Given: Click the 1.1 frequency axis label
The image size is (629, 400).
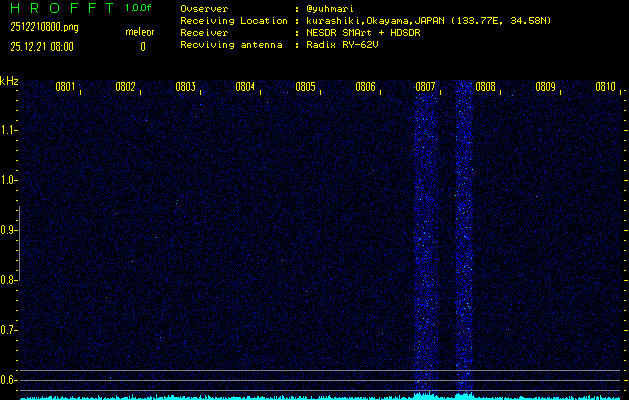Looking at the screenshot, I should (9, 129).
